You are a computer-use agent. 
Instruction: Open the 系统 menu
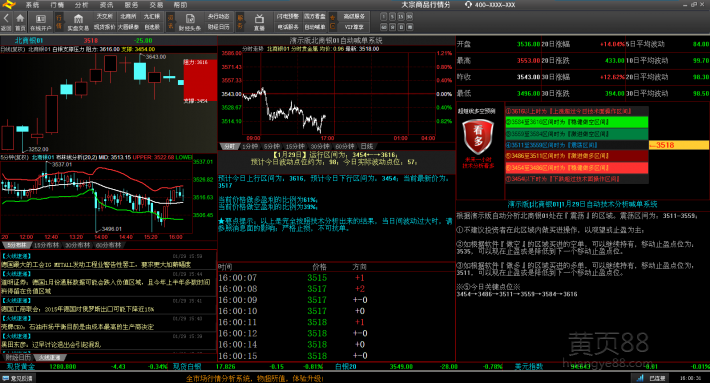coord(32,5)
